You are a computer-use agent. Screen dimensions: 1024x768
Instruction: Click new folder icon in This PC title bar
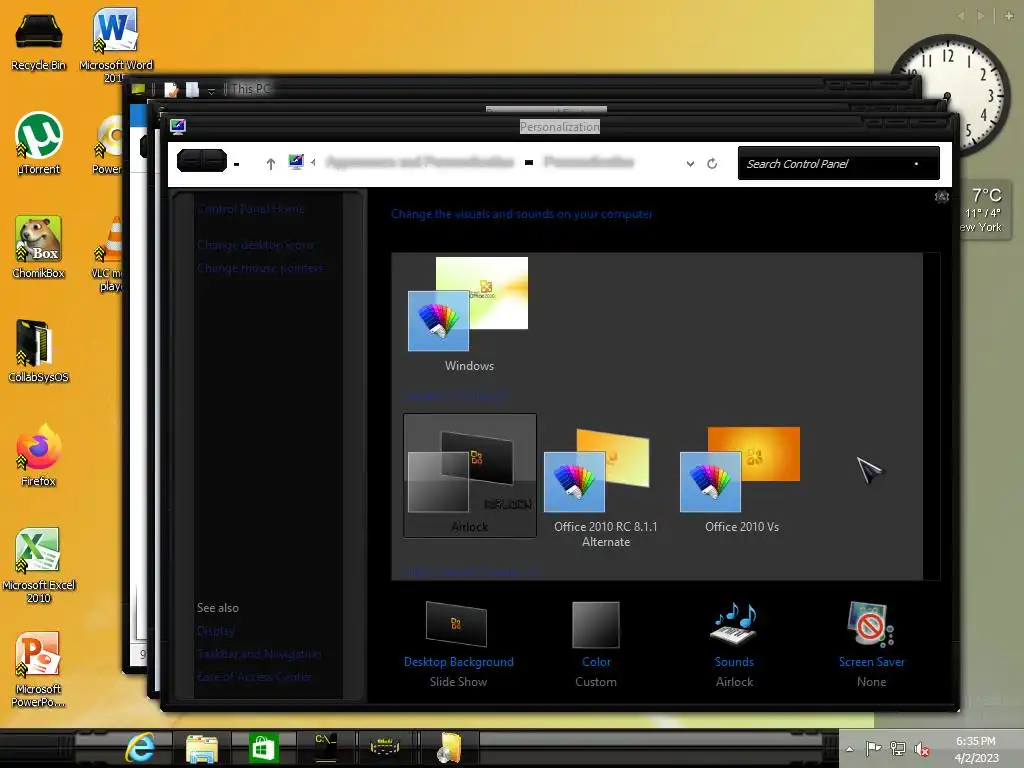(x=192, y=89)
